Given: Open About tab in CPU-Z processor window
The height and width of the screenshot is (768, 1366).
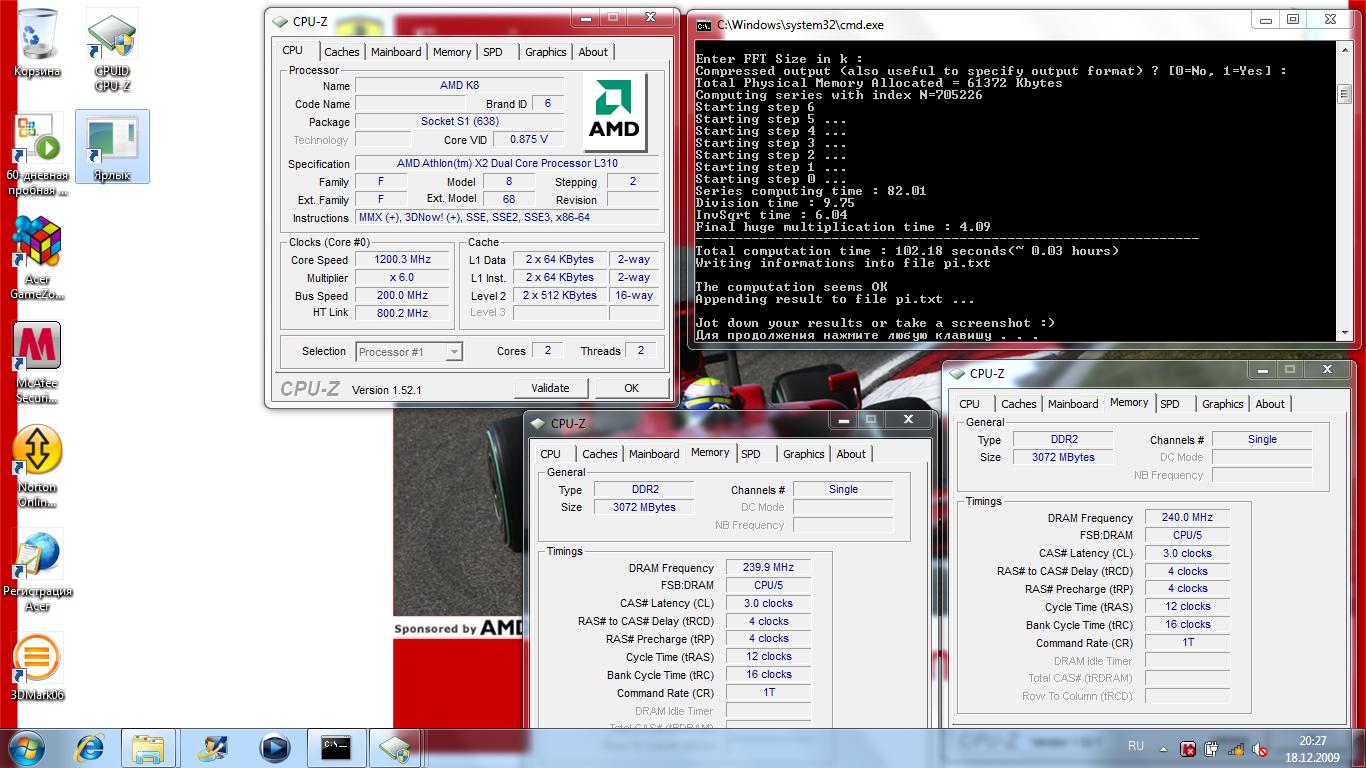Looking at the screenshot, I should (x=593, y=52).
